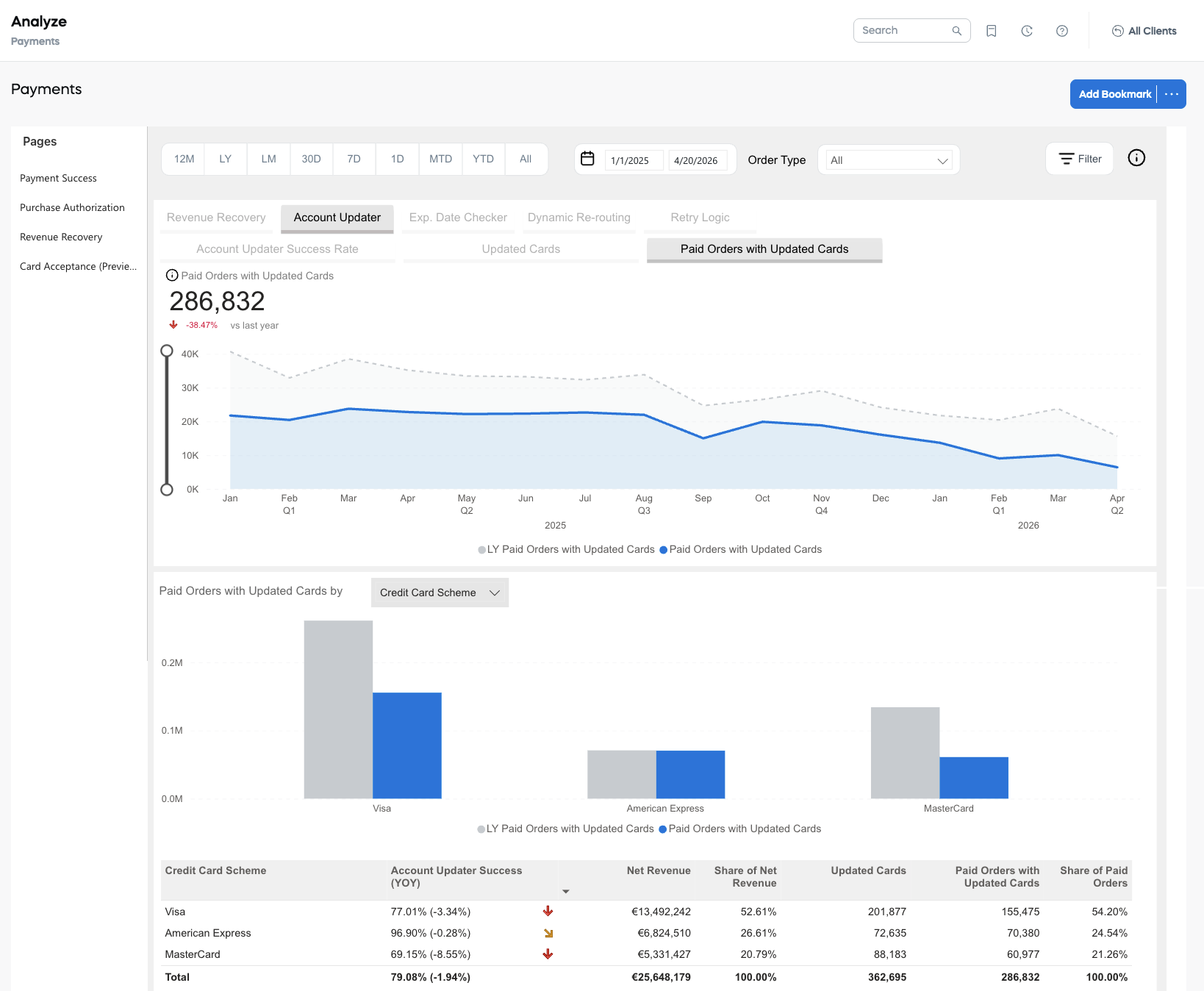Click the info icon next to Filter
This screenshot has height=991, width=1204.
click(1136, 158)
